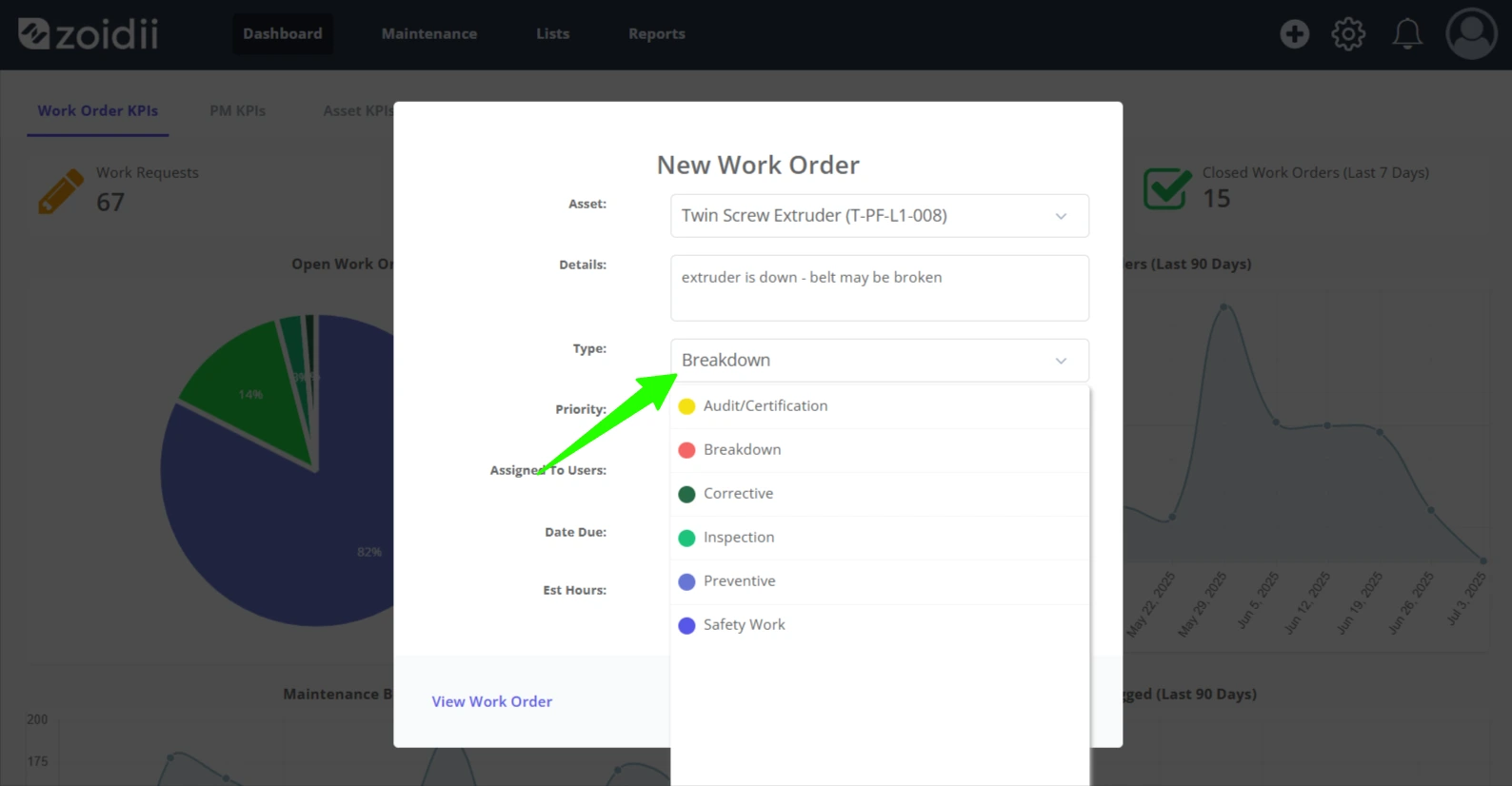Switch to PM KPIs tab
This screenshot has height=786, width=1512.
point(237,110)
